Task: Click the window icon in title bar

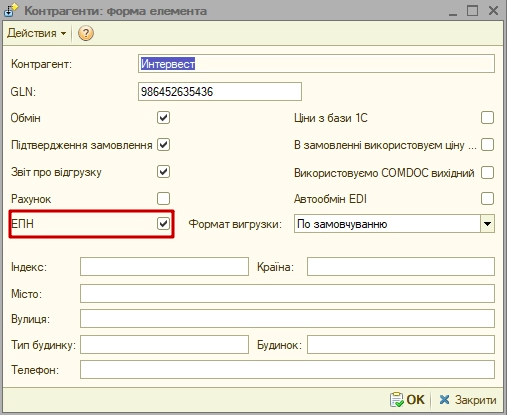Action: pyautogui.click(x=10, y=10)
